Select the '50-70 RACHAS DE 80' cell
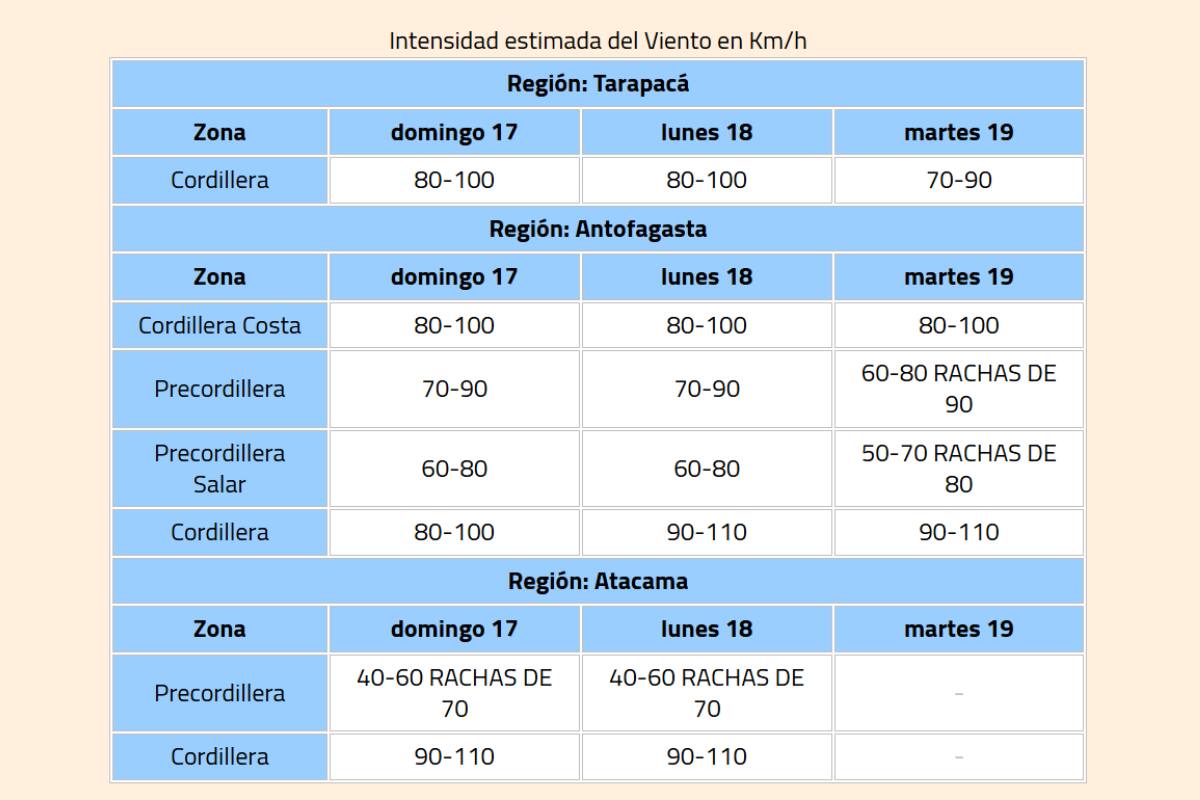 pos(958,468)
